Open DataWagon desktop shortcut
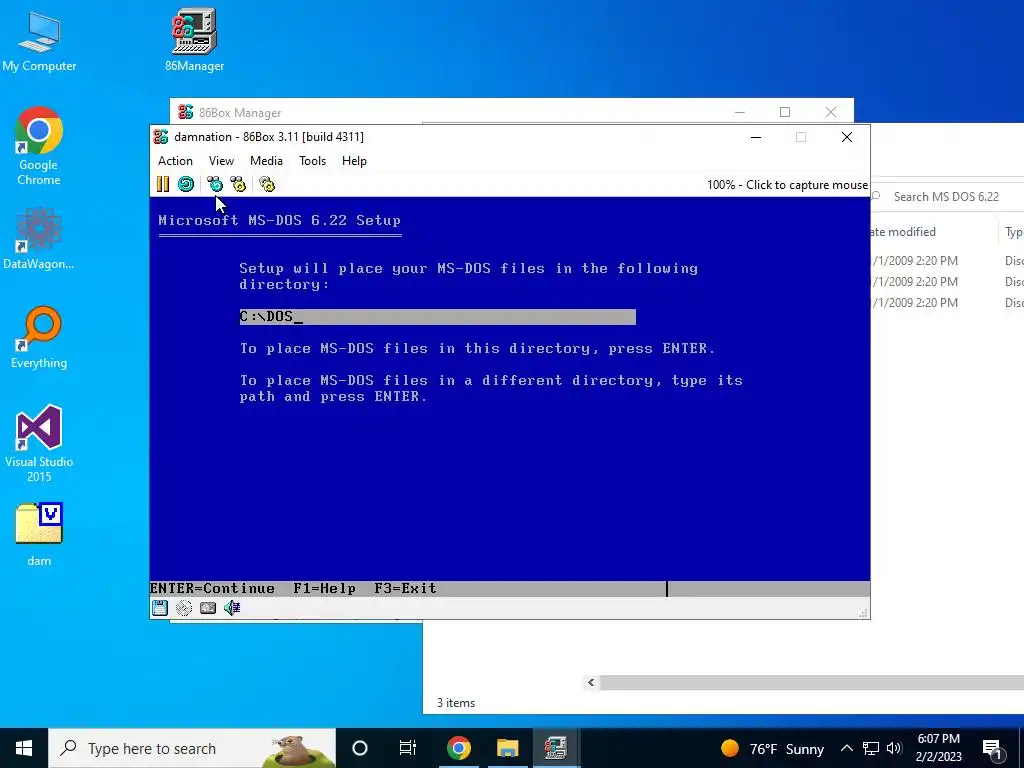Screen dimensions: 1024x768 tap(39, 238)
